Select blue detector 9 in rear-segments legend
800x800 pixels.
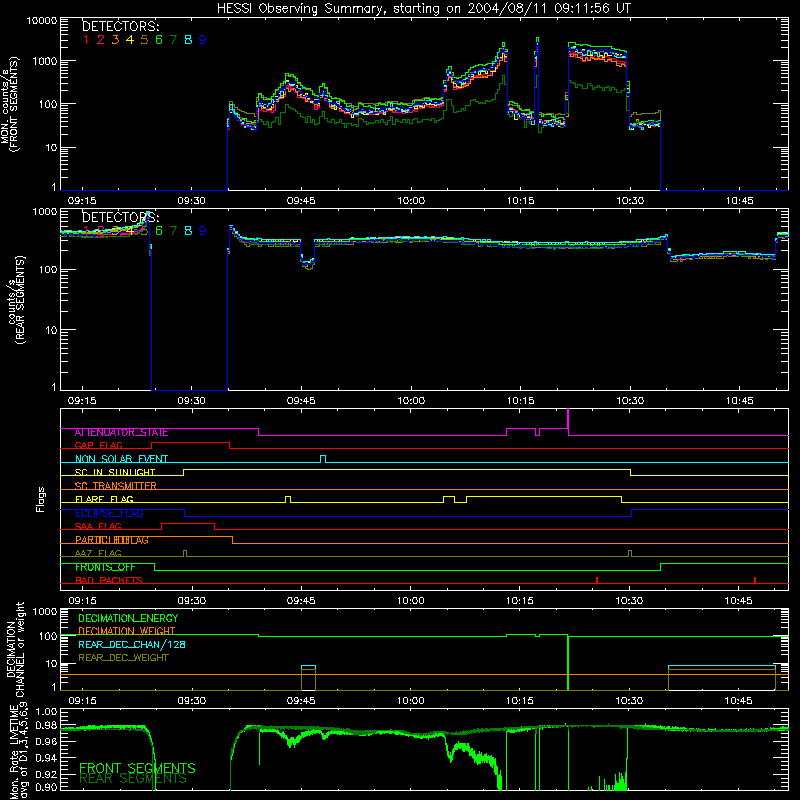coord(203,231)
